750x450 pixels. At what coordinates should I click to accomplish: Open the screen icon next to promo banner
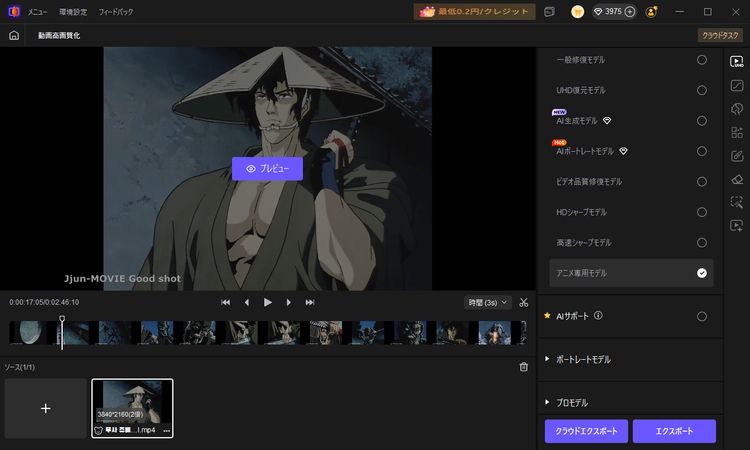coord(550,11)
